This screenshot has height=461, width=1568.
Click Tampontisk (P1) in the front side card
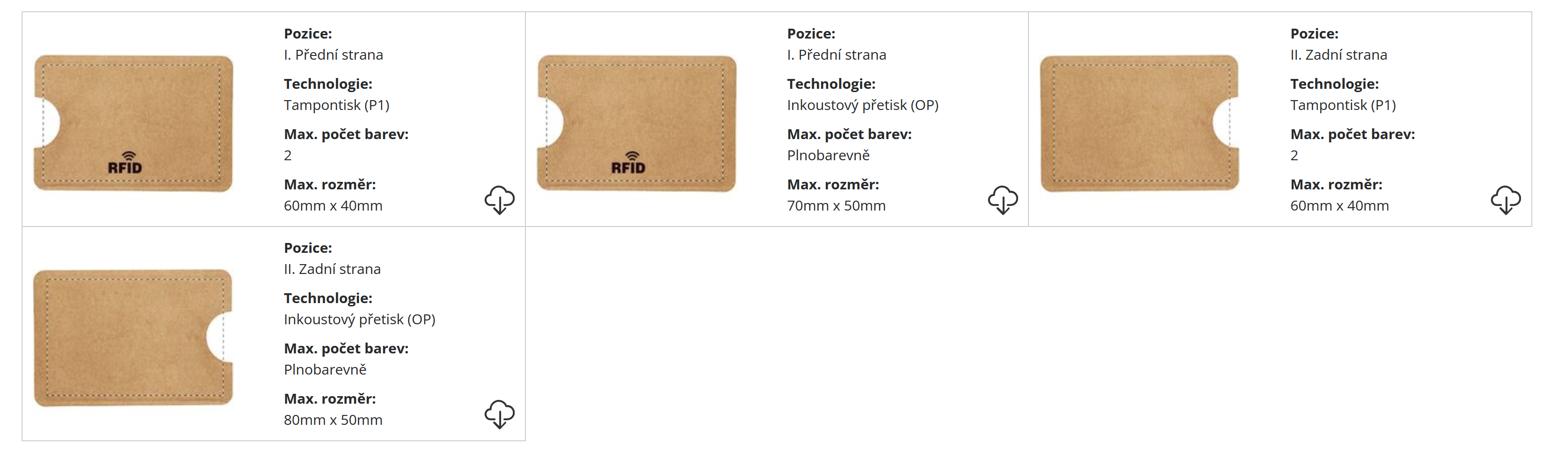point(337,105)
